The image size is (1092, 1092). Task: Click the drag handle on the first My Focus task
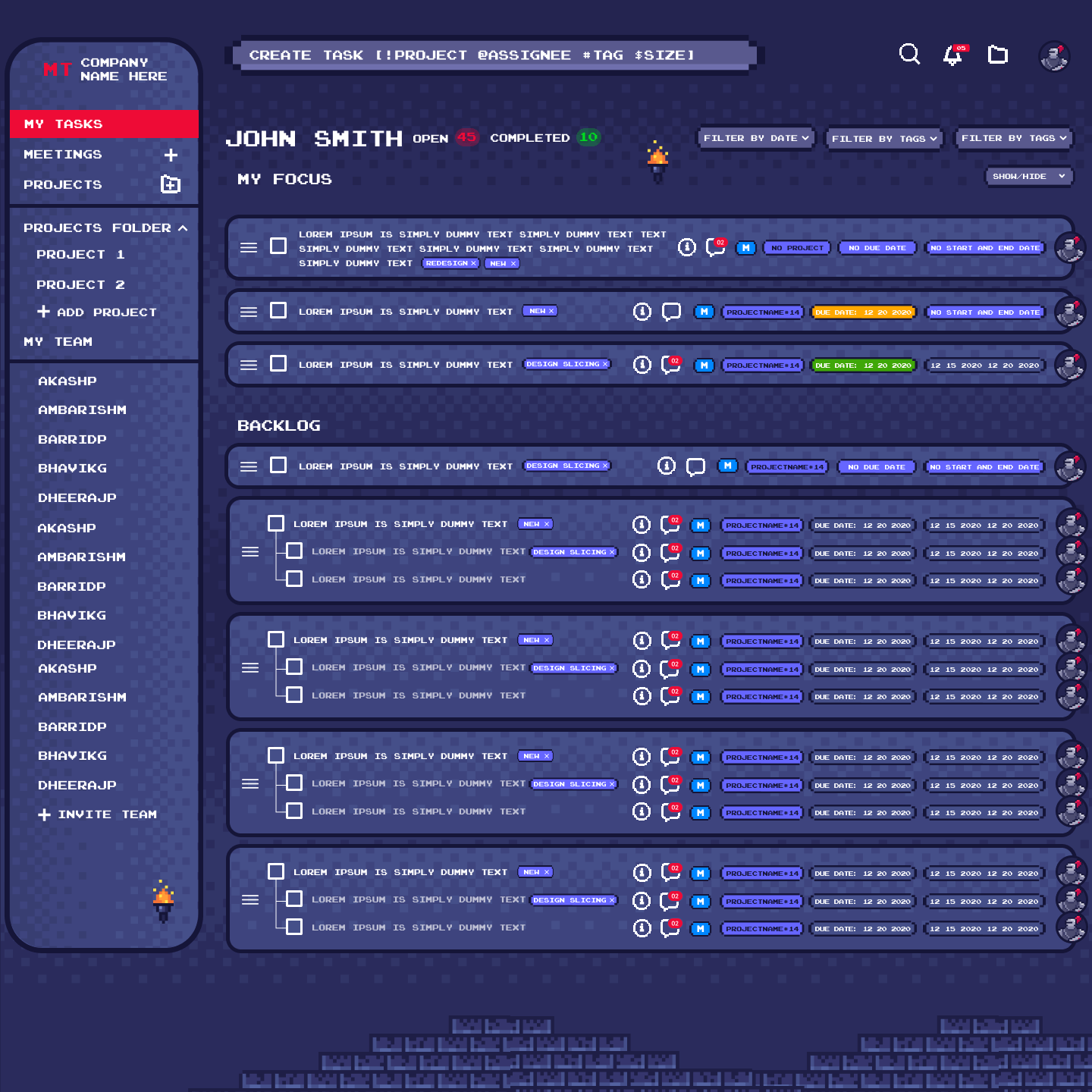(x=249, y=247)
